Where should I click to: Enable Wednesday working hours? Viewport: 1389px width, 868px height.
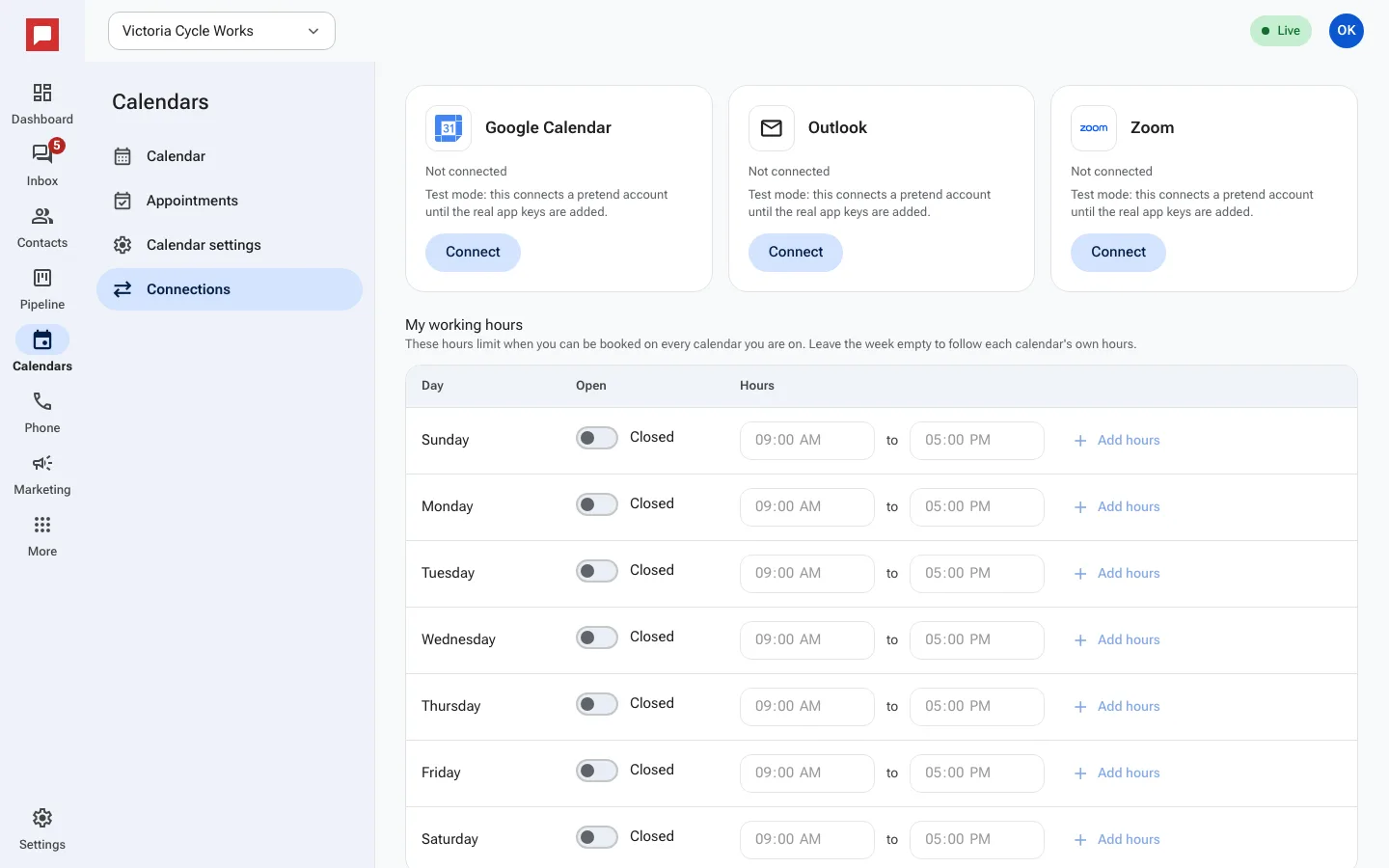(x=597, y=637)
